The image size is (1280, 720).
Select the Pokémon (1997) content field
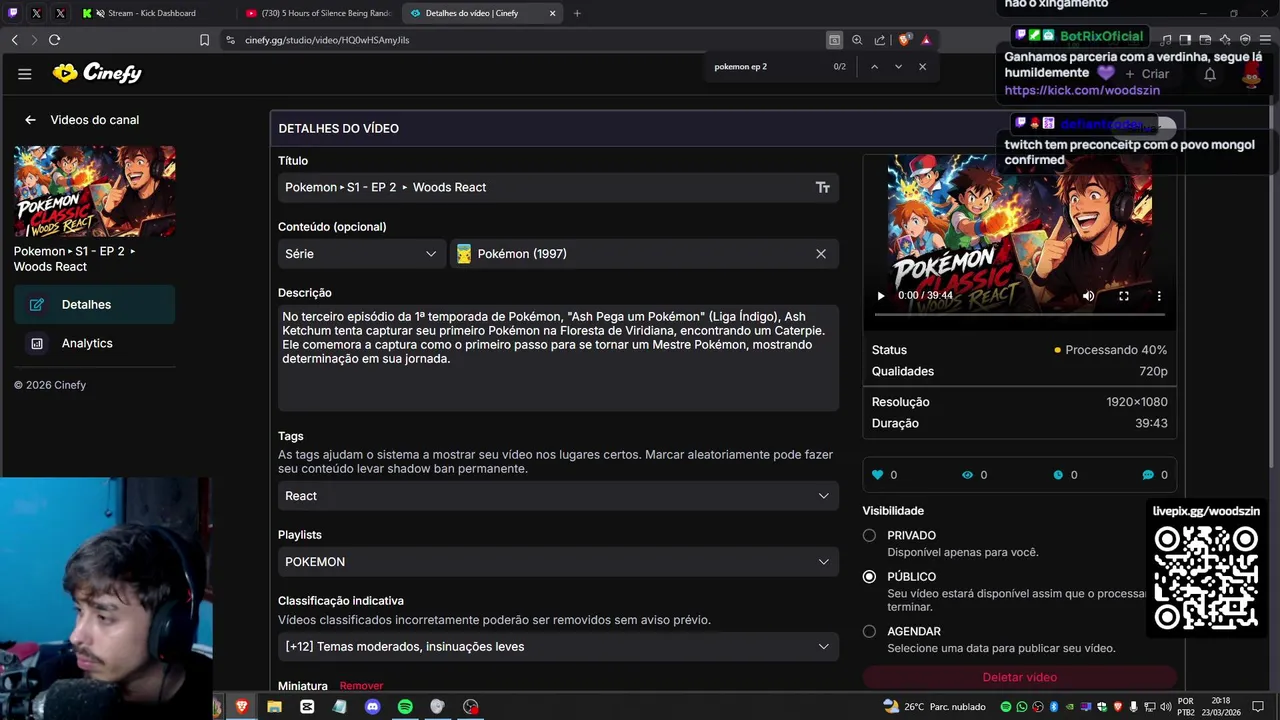click(x=644, y=254)
